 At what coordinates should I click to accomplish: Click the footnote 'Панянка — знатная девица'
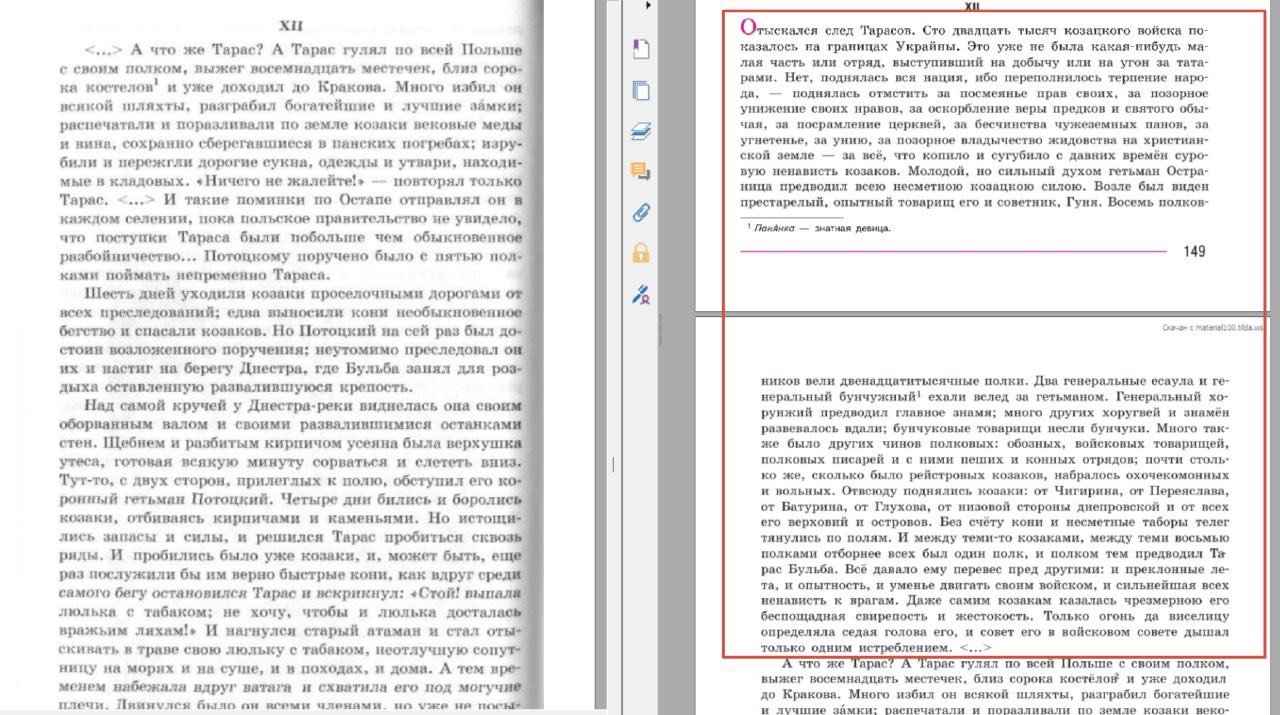tap(822, 228)
